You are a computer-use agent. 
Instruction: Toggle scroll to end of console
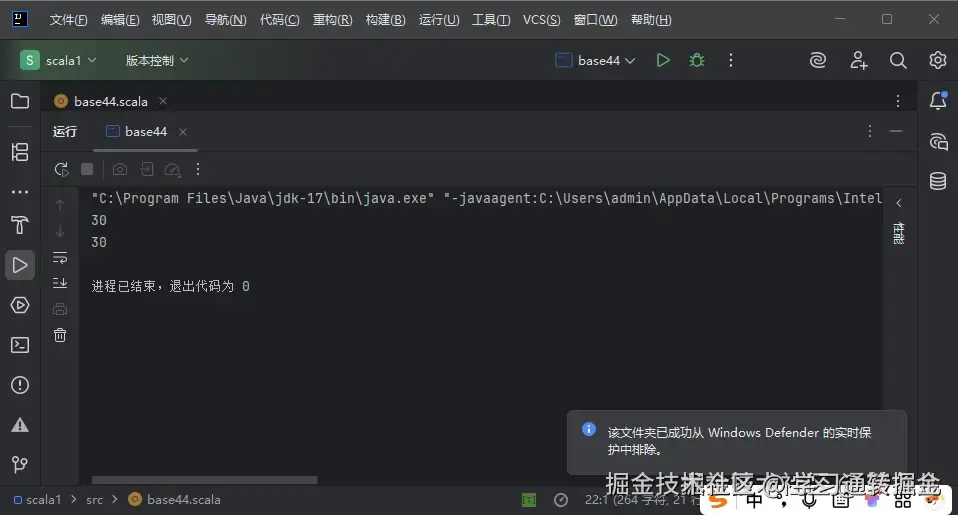[60, 283]
